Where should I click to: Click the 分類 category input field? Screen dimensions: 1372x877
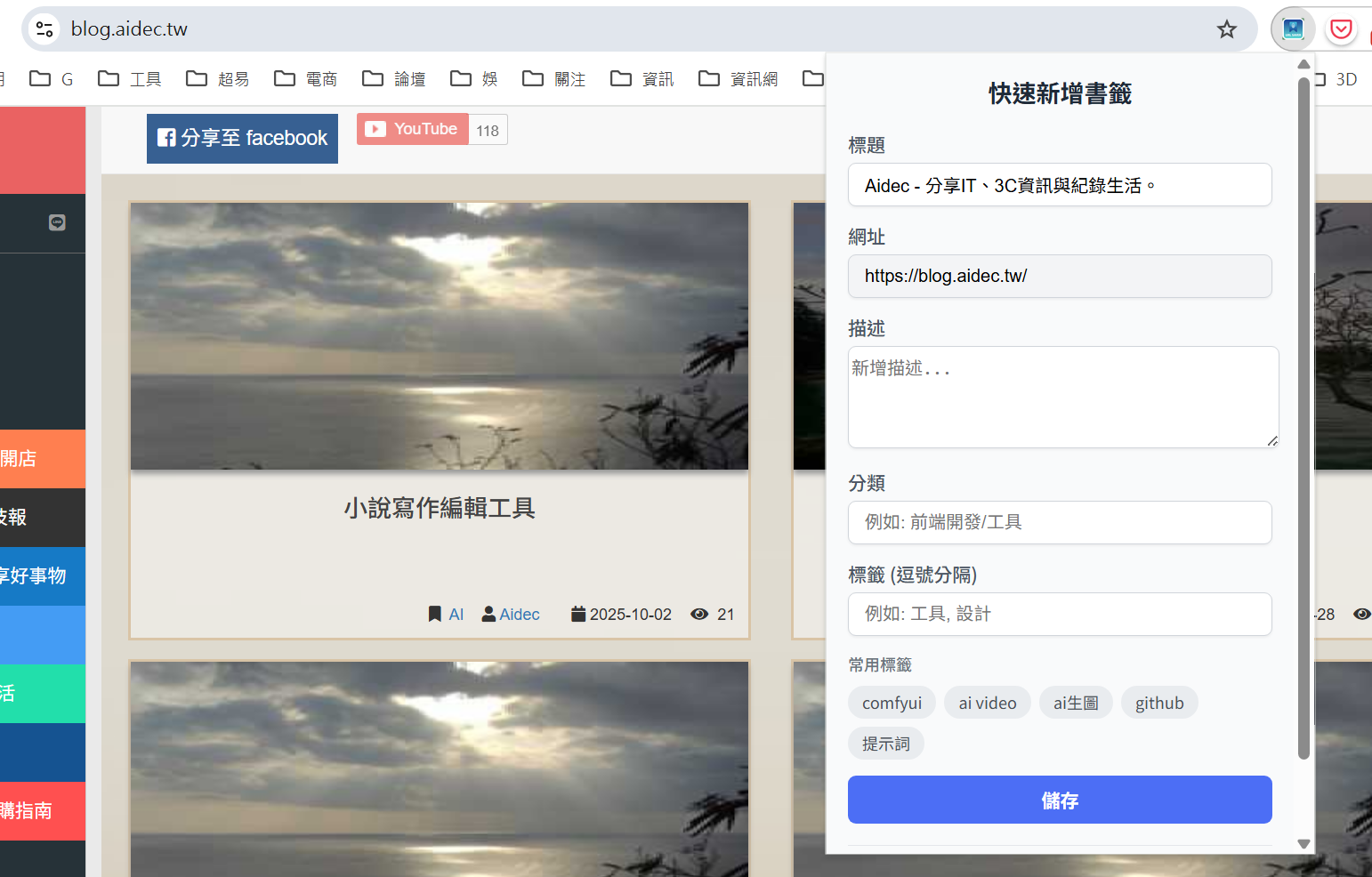pyautogui.click(x=1059, y=522)
